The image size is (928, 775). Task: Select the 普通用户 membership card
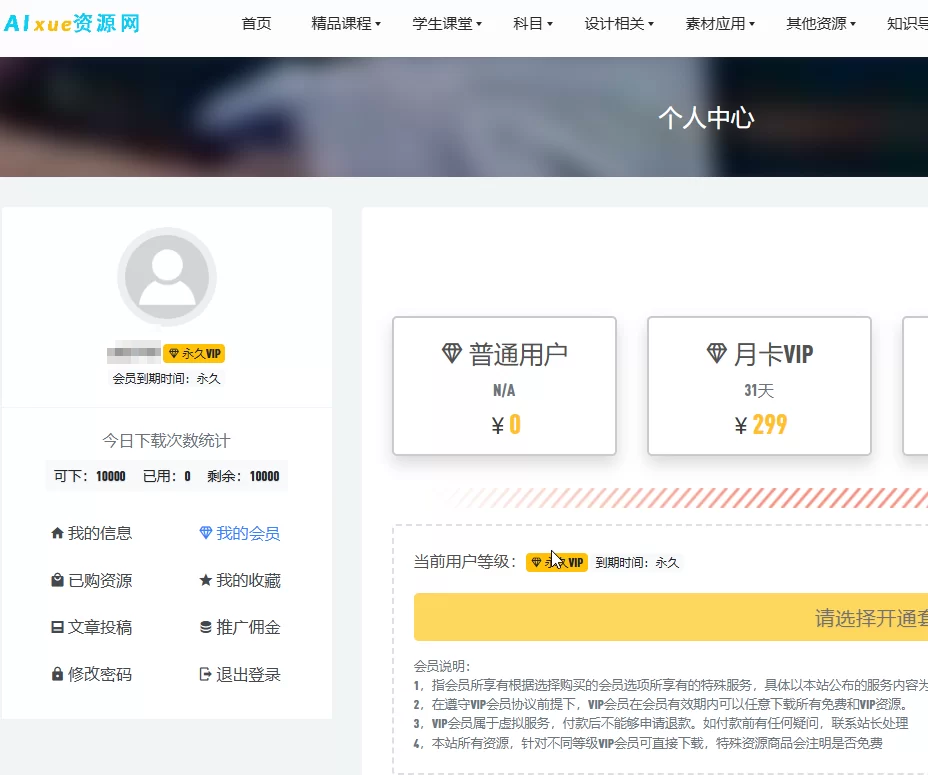pyautogui.click(x=504, y=386)
